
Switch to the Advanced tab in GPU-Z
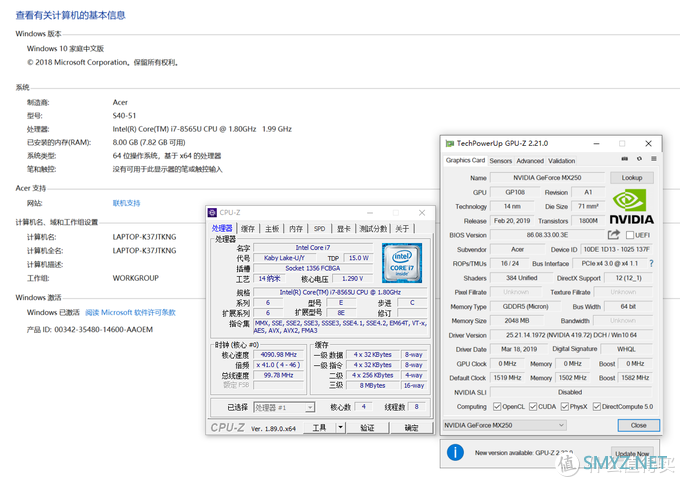[x=530, y=161]
